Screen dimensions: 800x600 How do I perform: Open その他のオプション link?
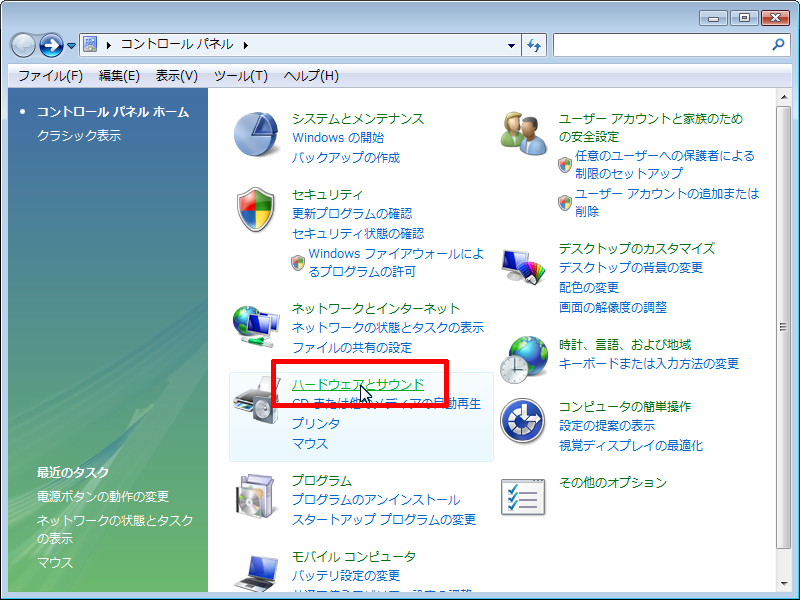pyautogui.click(x=613, y=482)
